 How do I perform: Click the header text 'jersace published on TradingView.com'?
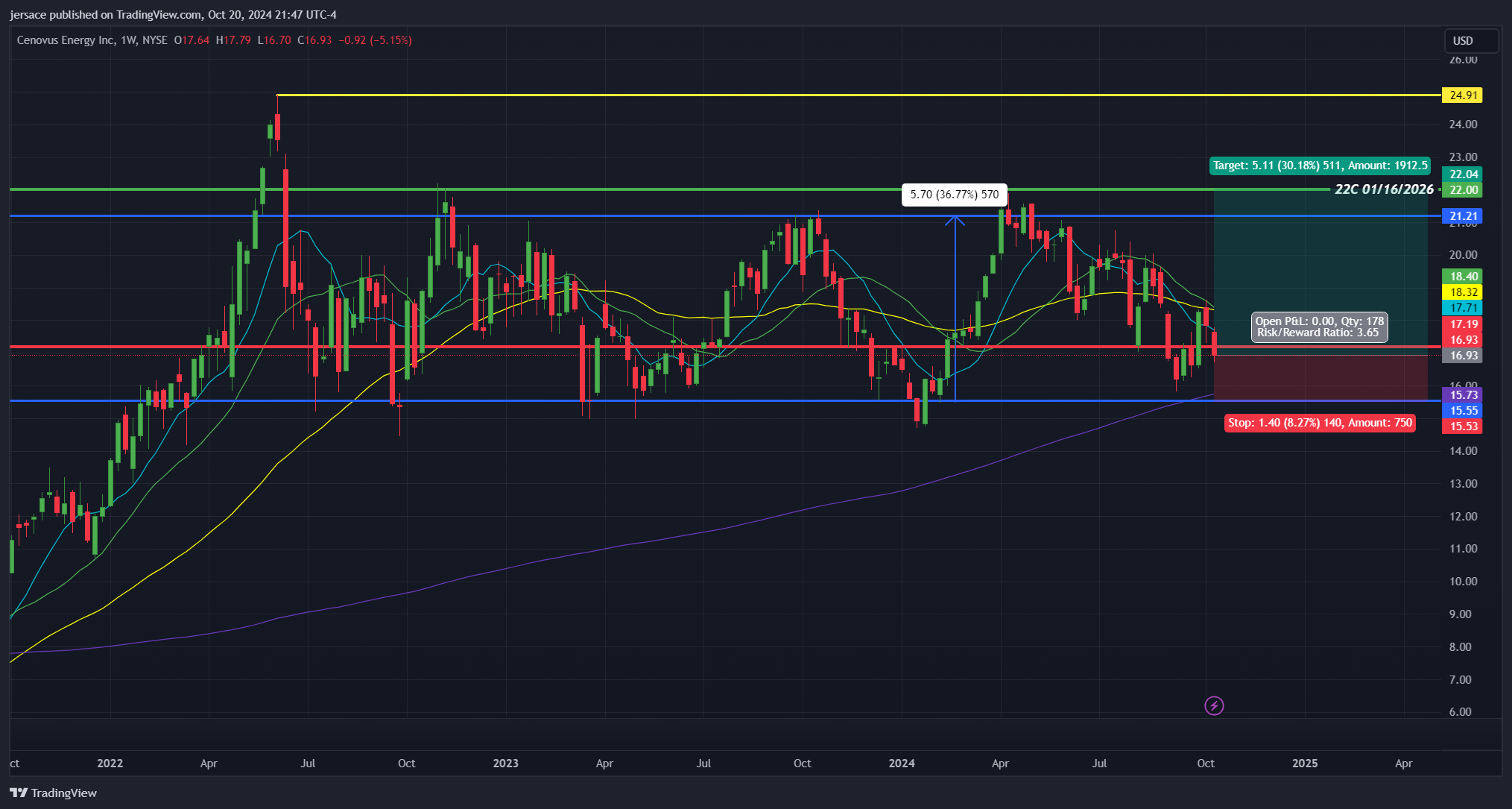106,15
